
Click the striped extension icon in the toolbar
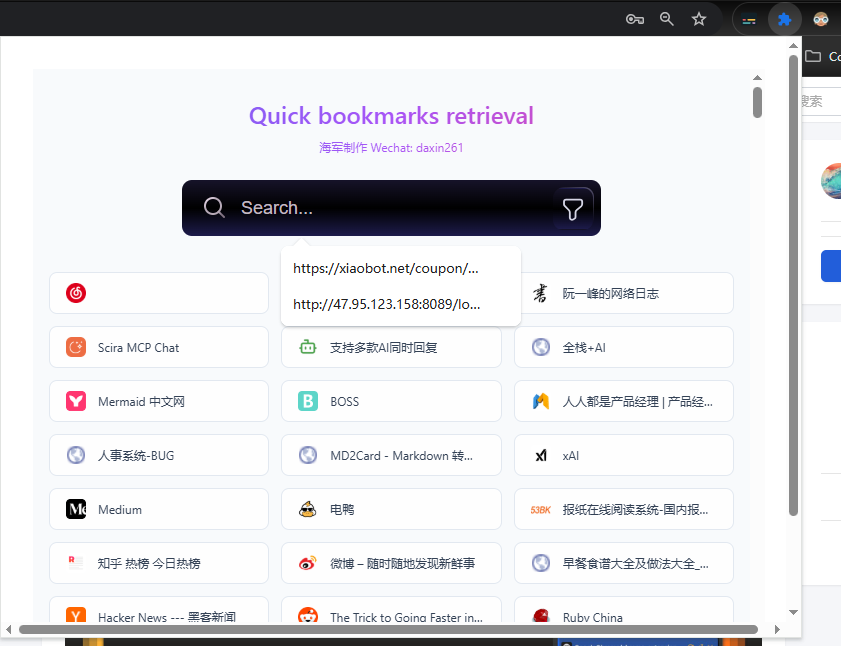[749, 20]
